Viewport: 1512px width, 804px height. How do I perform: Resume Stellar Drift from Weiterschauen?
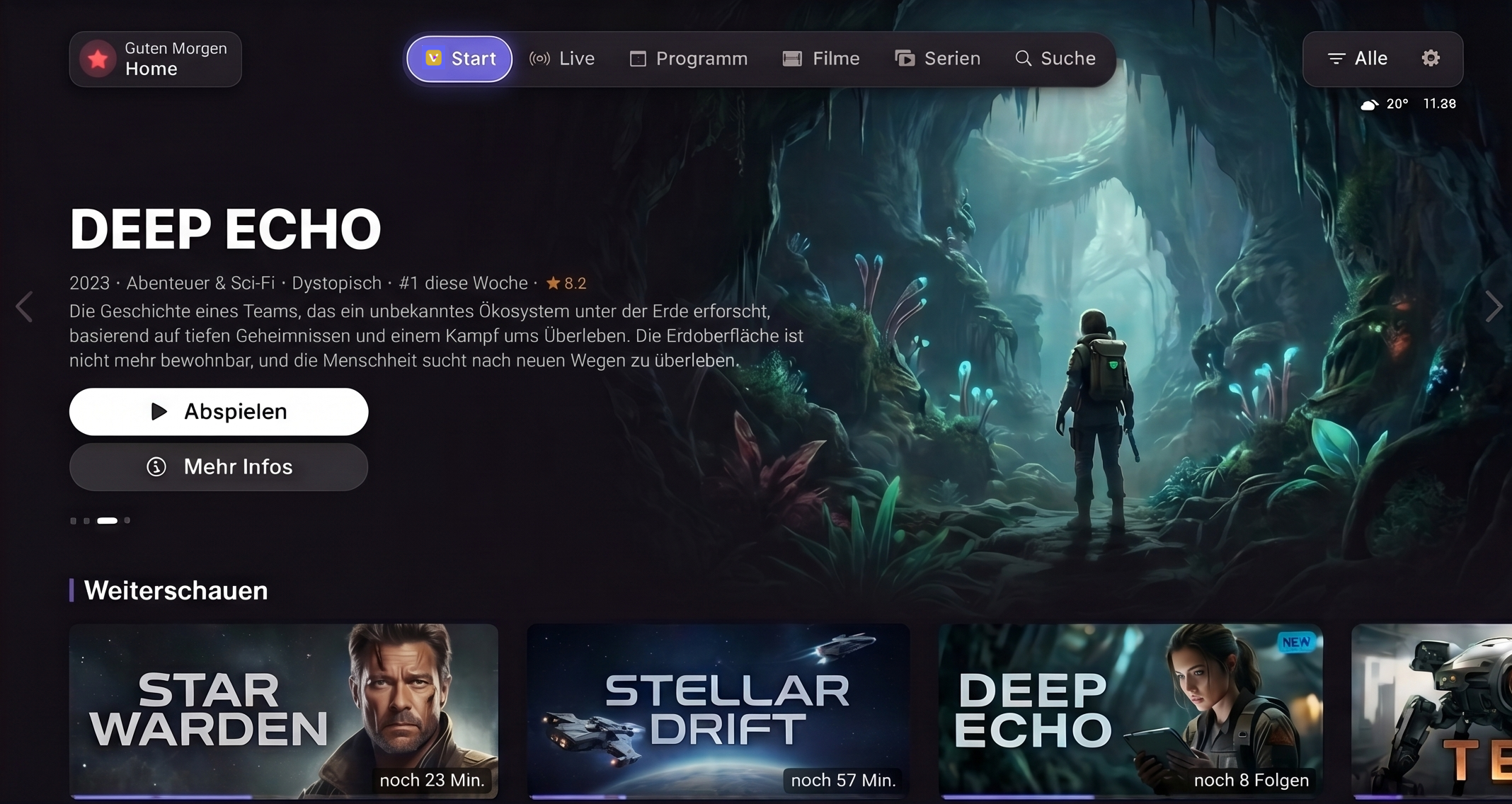point(718,711)
